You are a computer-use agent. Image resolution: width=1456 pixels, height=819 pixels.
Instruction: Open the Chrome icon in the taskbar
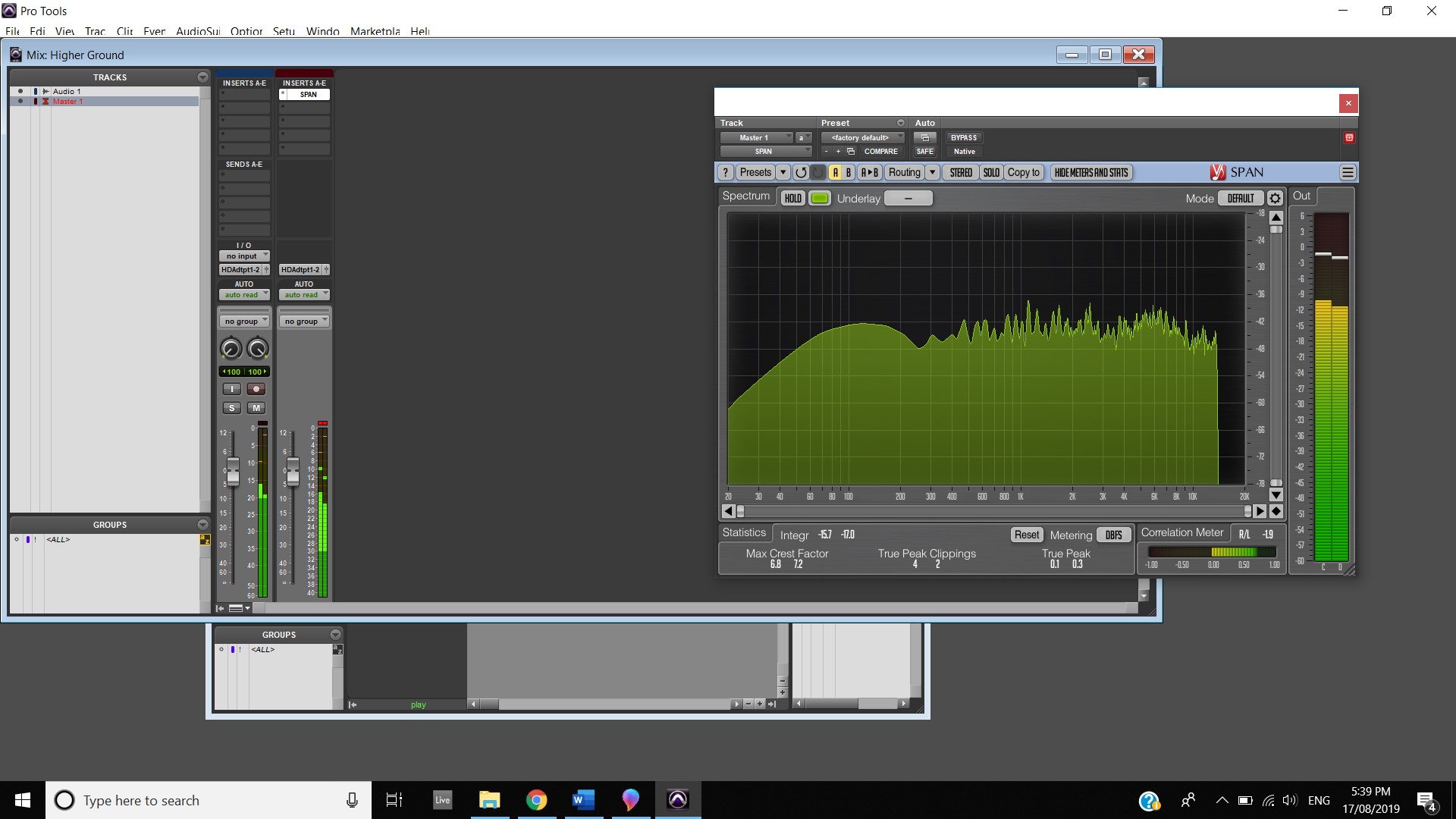[x=536, y=800]
